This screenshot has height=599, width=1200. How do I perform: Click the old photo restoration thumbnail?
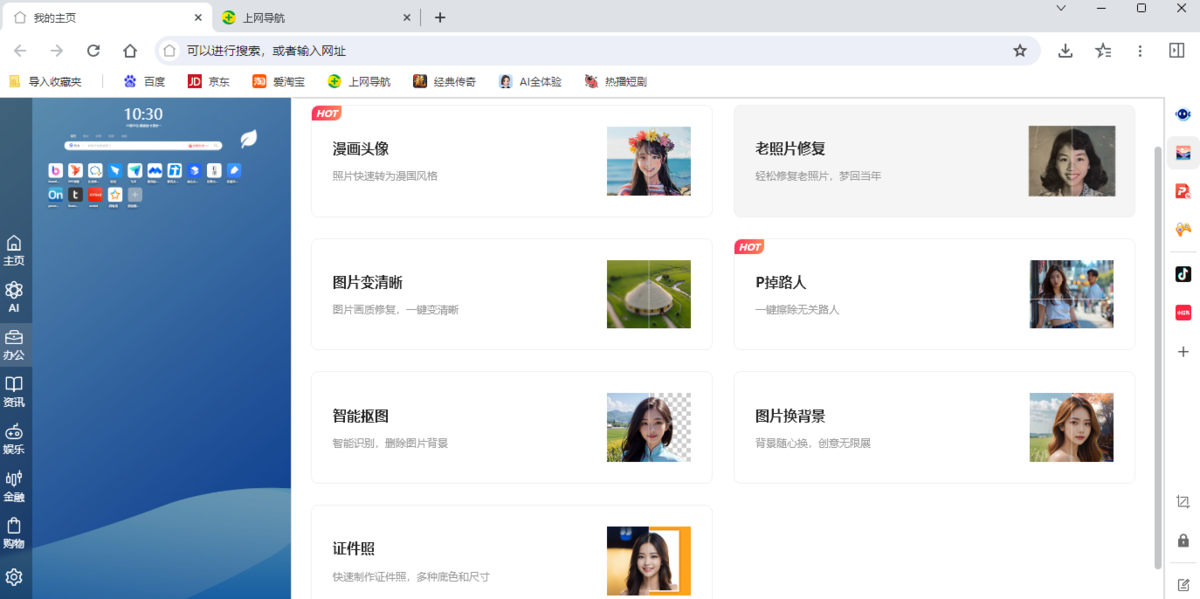[1072, 161]
